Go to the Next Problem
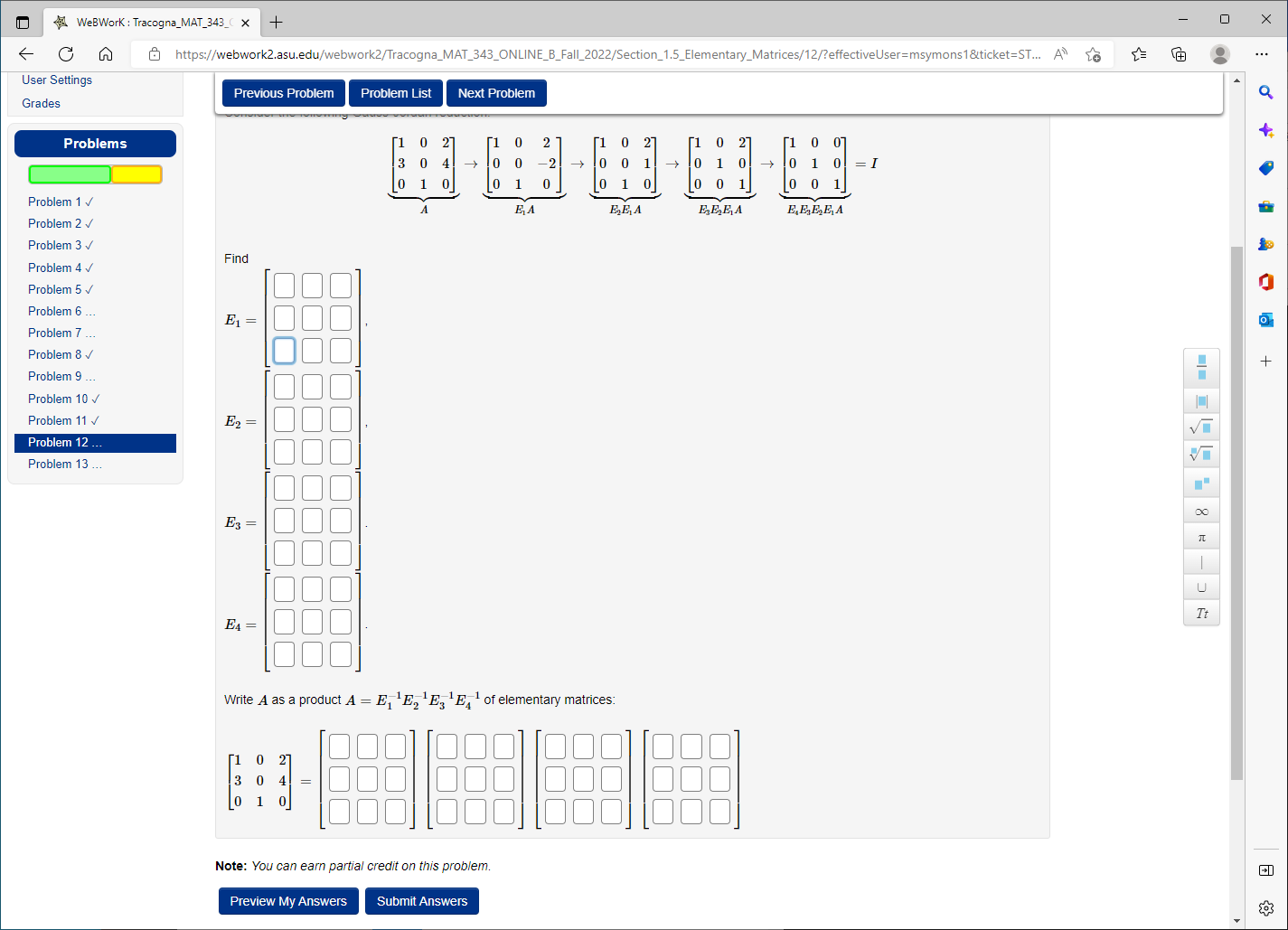Image resolution: width=1288 pixels, height=930 pixels. point(496,92)
